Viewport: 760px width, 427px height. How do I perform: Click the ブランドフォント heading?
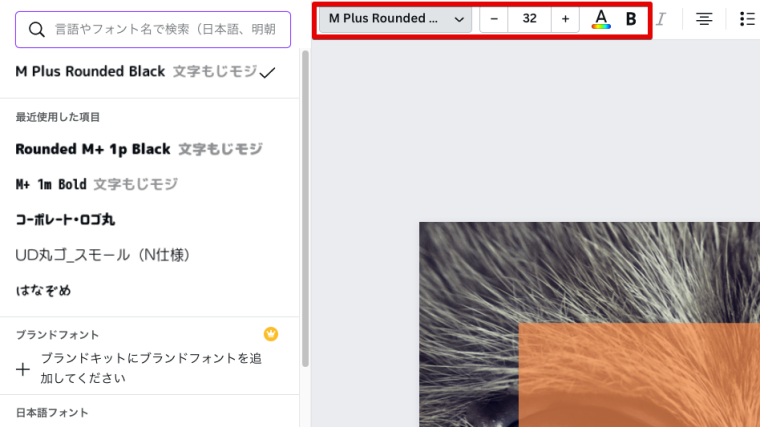[x=57, y=335]
